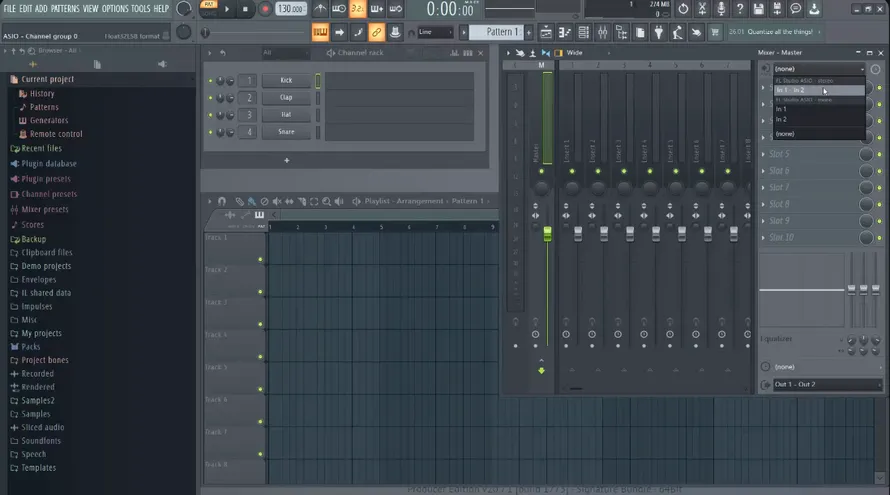The width and height of the screenshot is (890, 495).
Task: Toggle the Insert 1 mixer track mute light
Action: pyautogui.click(x=572, y=171)
